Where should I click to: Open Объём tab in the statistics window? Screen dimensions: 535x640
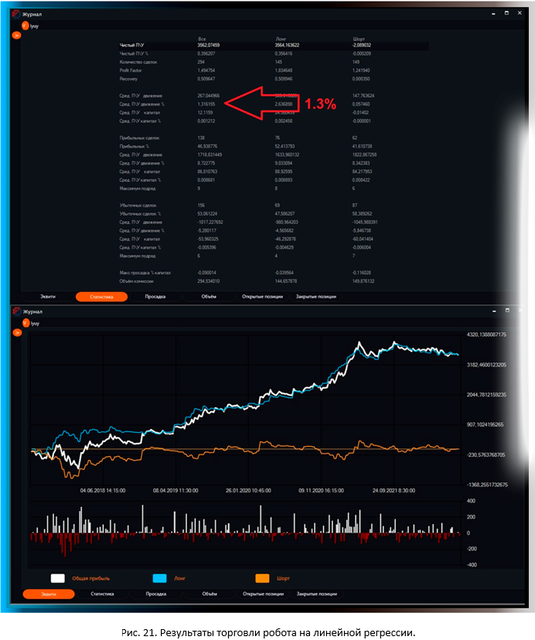click(x=209, y=297)
